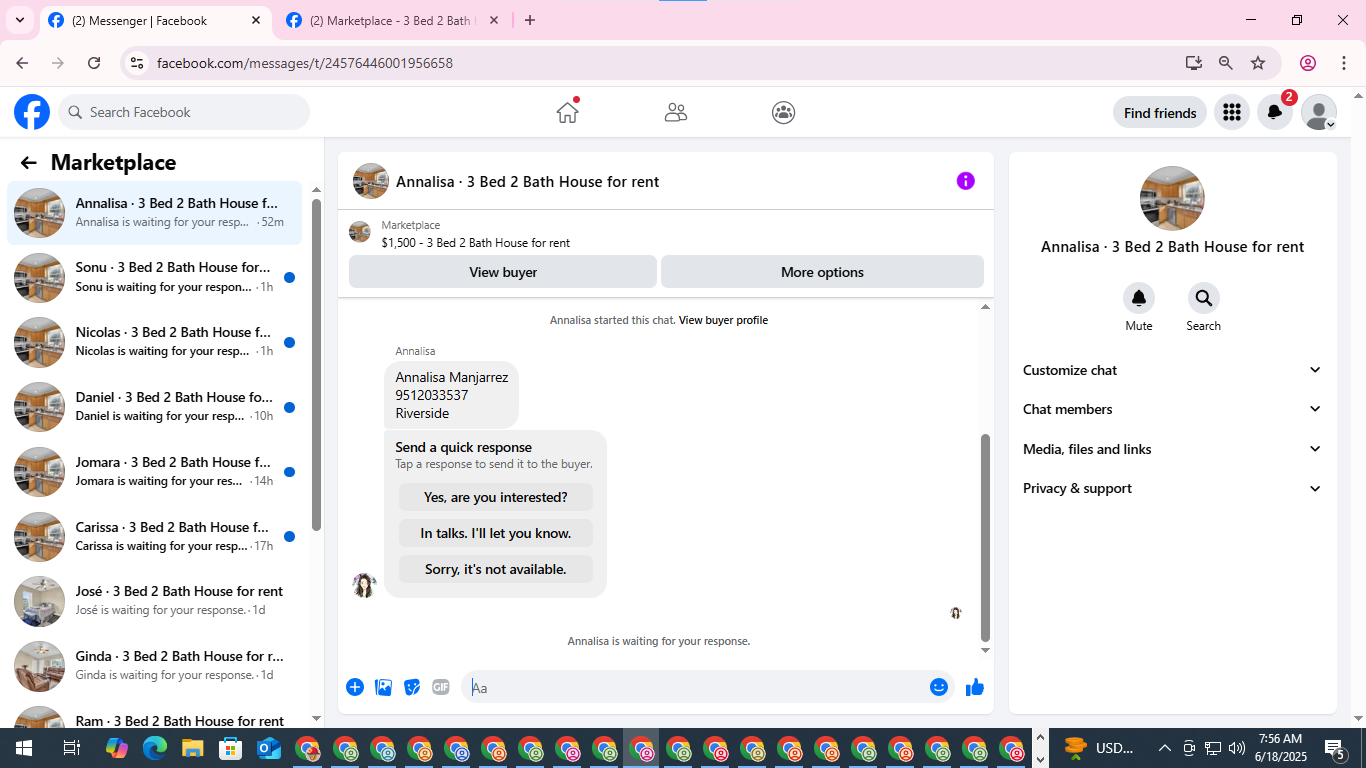The width and height of the screenshot is (1366, 768).
Task: Open Annalisa's listing photo in right panel
Action: point(1172,198)
